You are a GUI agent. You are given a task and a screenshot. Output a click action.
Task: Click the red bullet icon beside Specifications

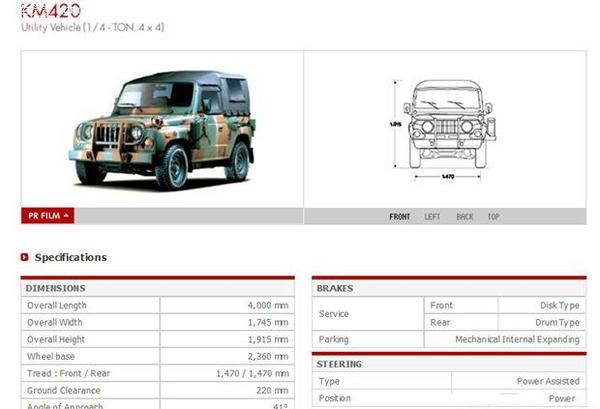(25, 258)
